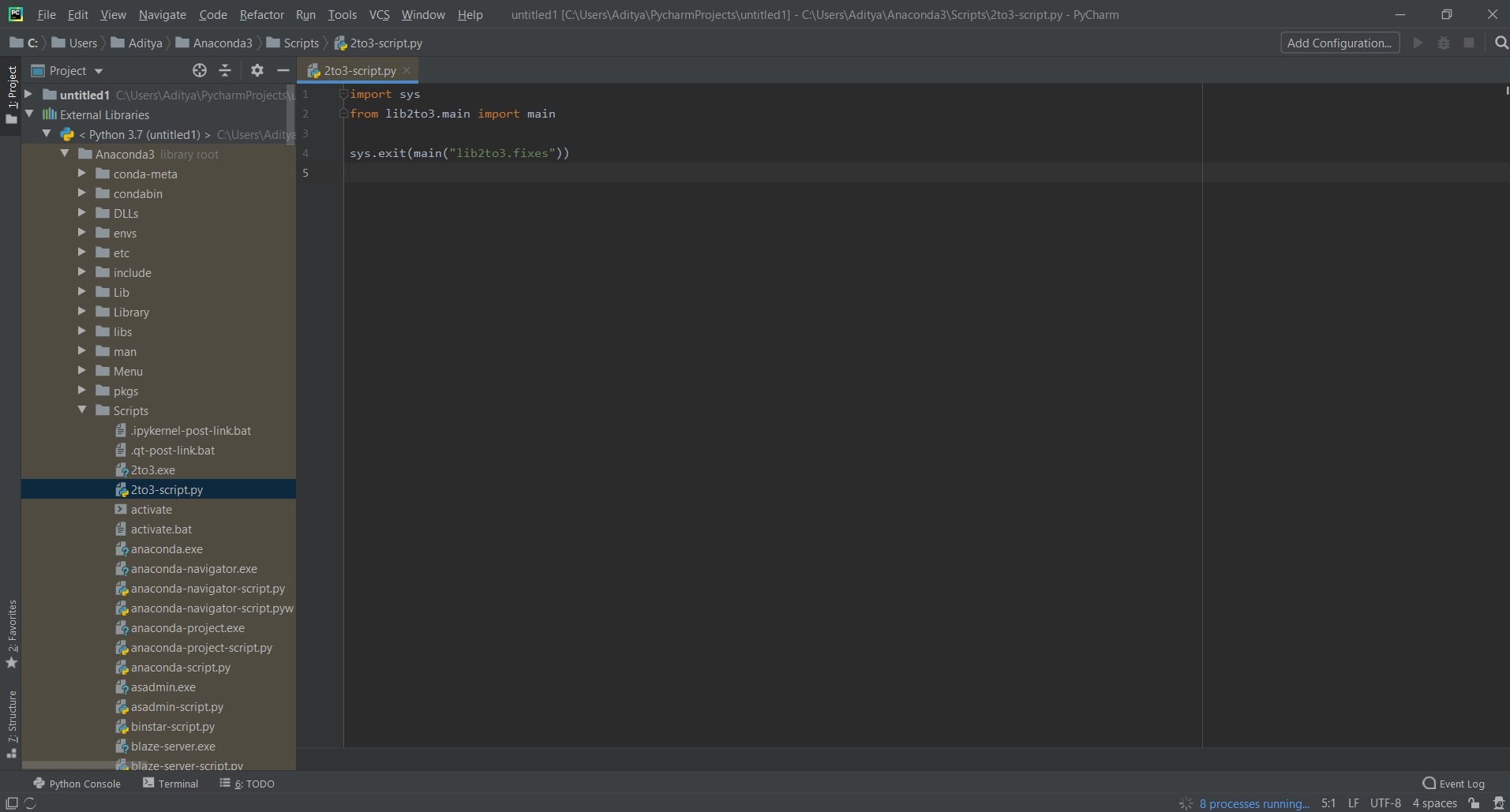The width and height of the screenshot is (1510, 812).
Task: Toggle line 1 code folding marker
Action: tap(342, 93)
